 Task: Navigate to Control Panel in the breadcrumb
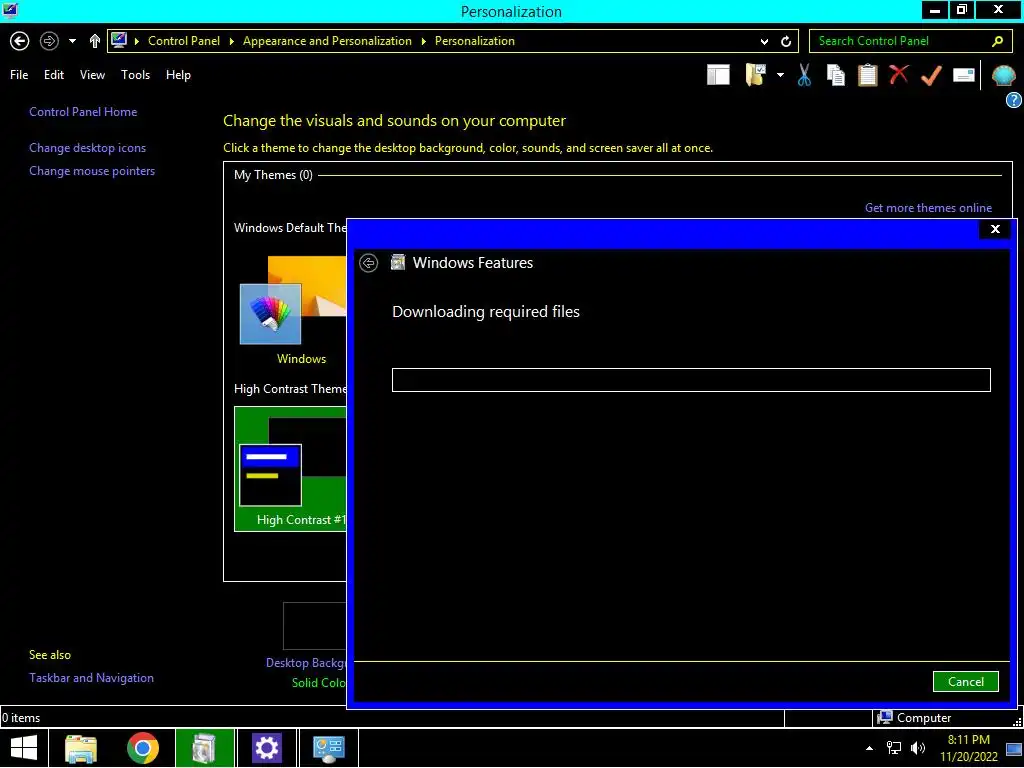(184, 41)
